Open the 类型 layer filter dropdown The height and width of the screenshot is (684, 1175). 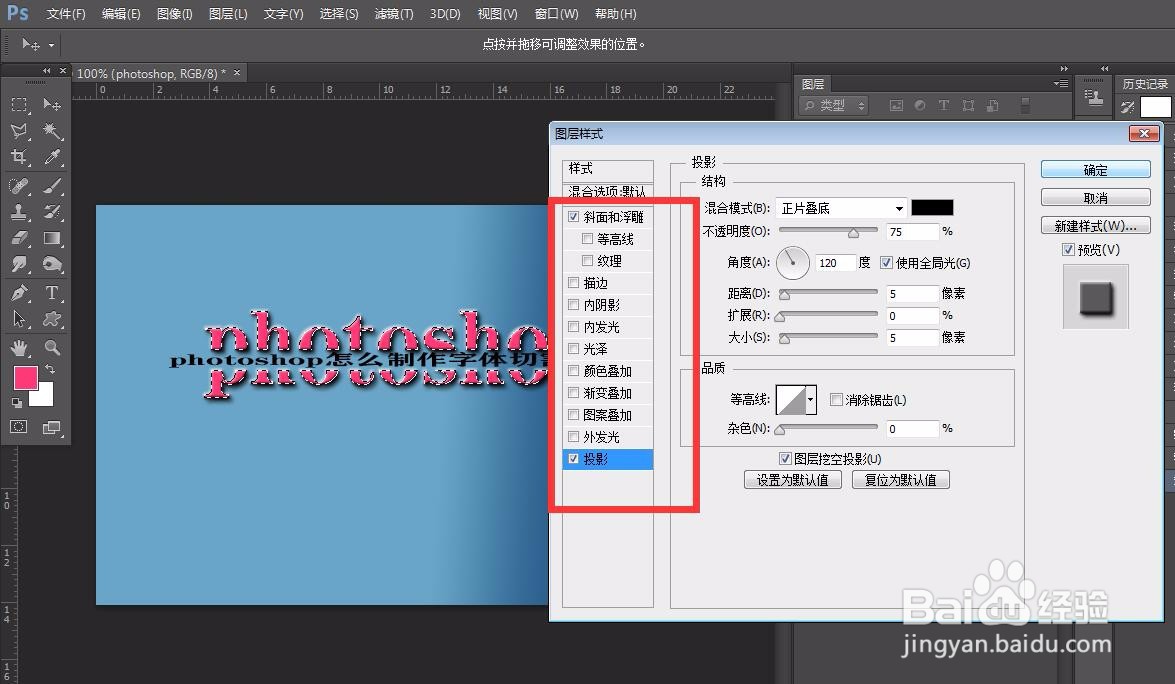coord(833,106)
